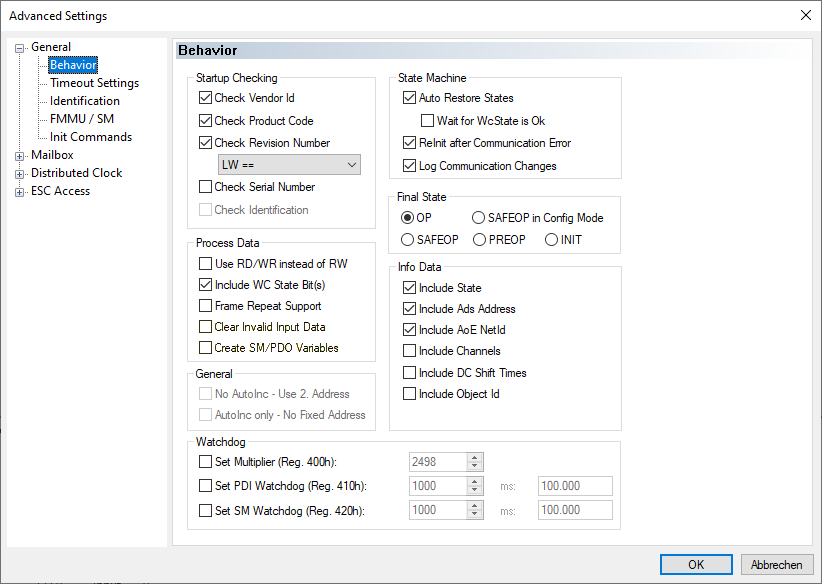This screenshot has width=822, height=584.
Task: Tick the Clear Invalid Input Data checkbox
Action: (206, 327)
